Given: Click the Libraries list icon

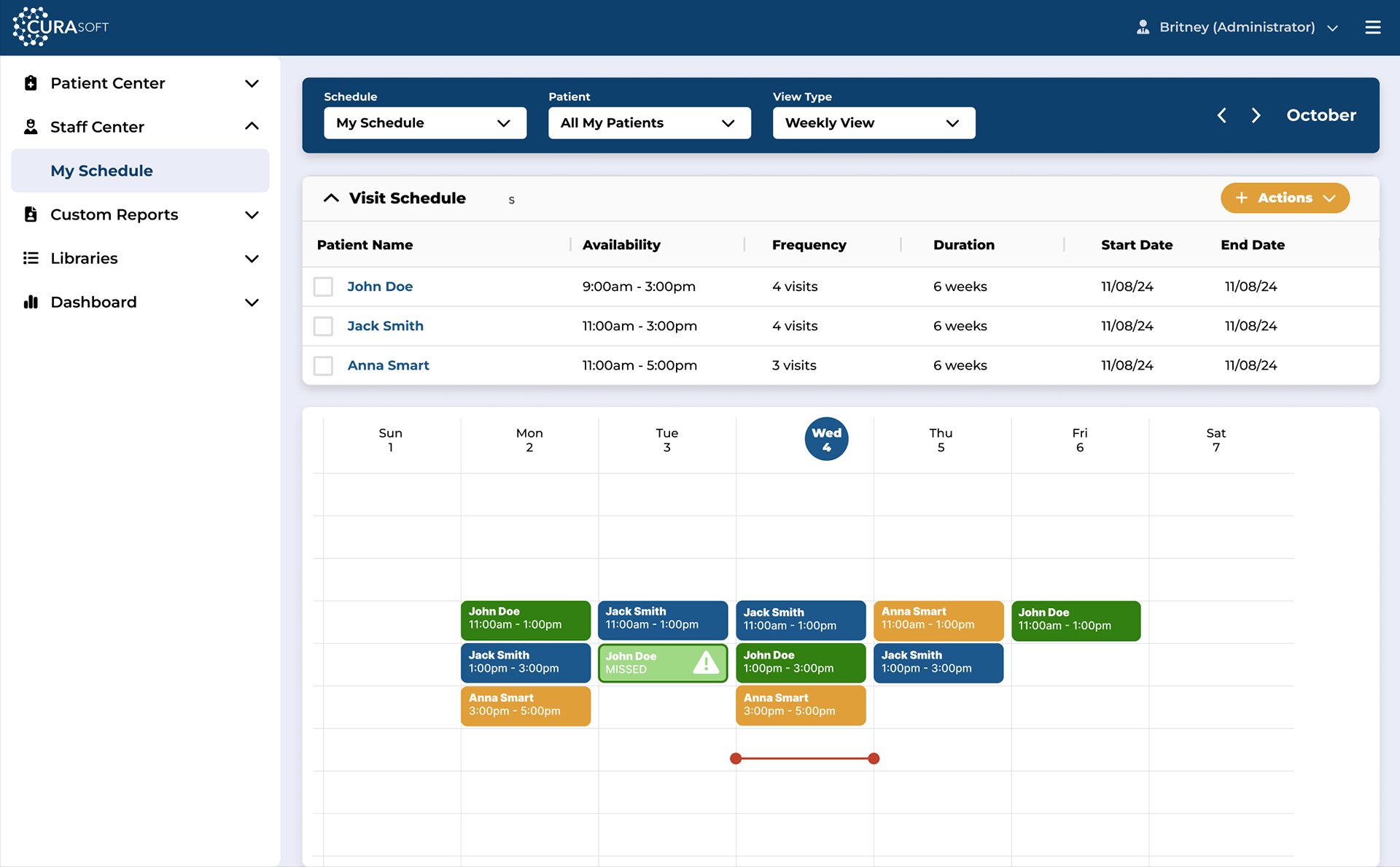Looking at the screenshot, I should point(31,258).
